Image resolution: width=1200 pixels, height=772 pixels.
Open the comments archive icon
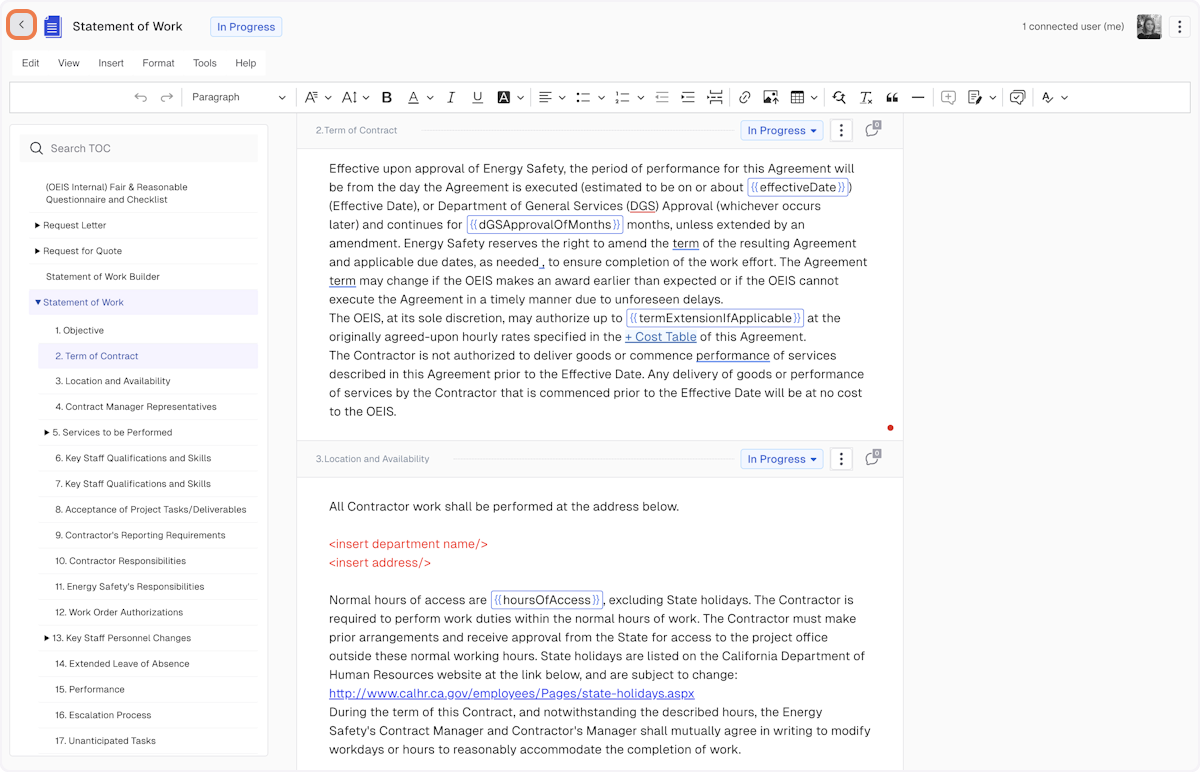click(1017, 97)
